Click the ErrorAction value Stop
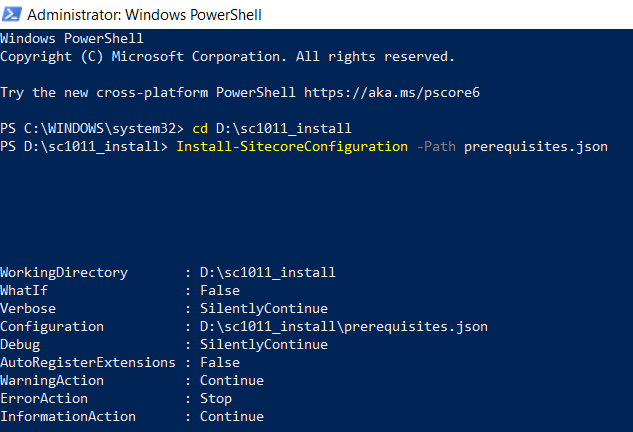This screenshot has width=633, height=432. pos(215,398)
